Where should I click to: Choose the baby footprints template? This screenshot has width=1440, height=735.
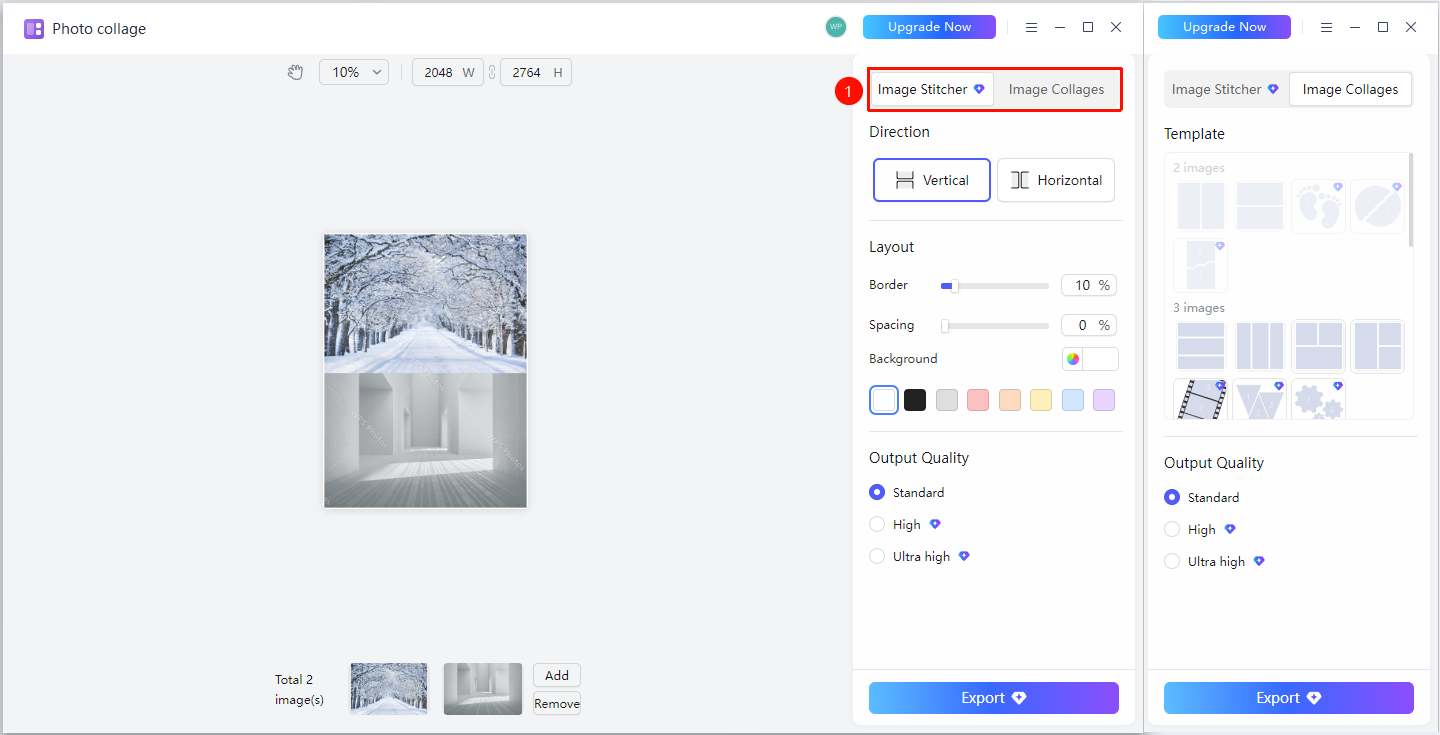[x=1318, y=206]
